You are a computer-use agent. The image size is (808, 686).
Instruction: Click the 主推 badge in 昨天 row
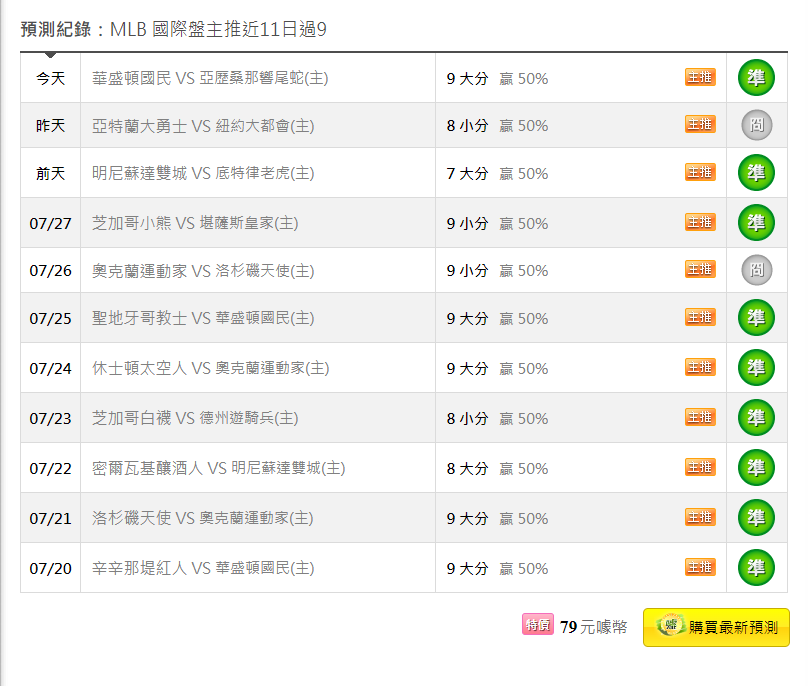point(700,124)
